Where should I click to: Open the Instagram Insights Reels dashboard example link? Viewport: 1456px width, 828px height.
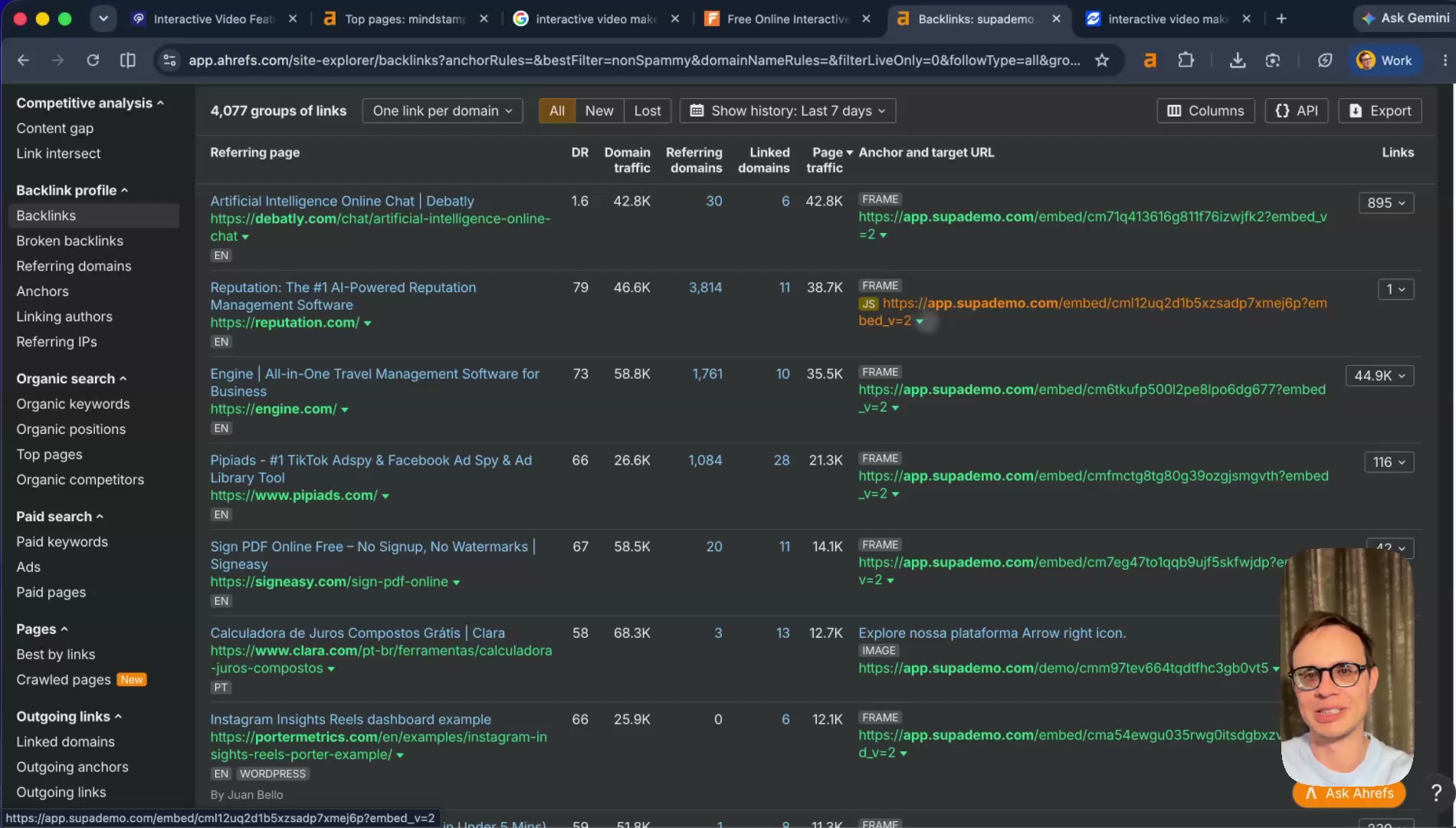click(350, 719)
